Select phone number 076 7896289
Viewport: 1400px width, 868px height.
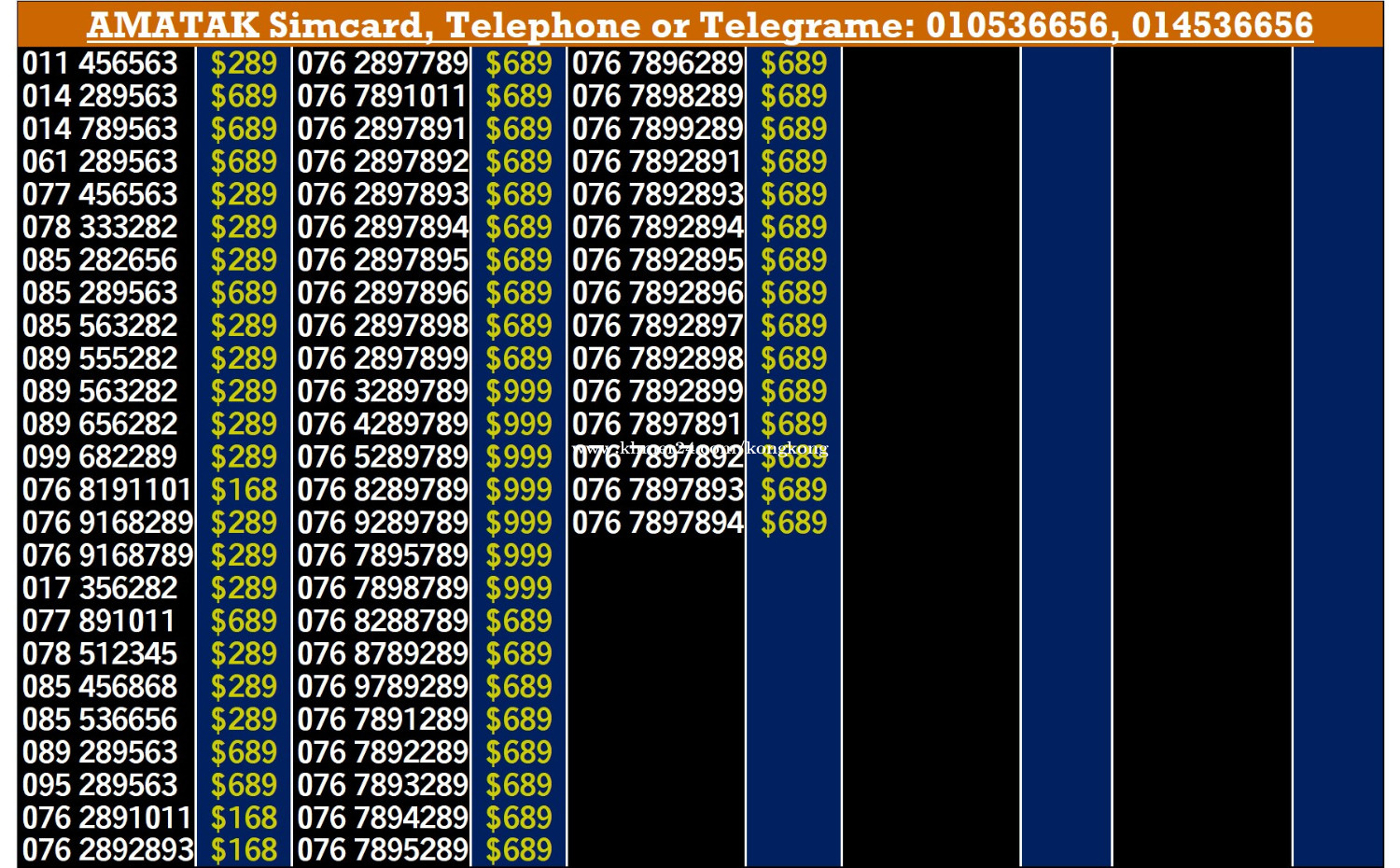pos(658,63)
